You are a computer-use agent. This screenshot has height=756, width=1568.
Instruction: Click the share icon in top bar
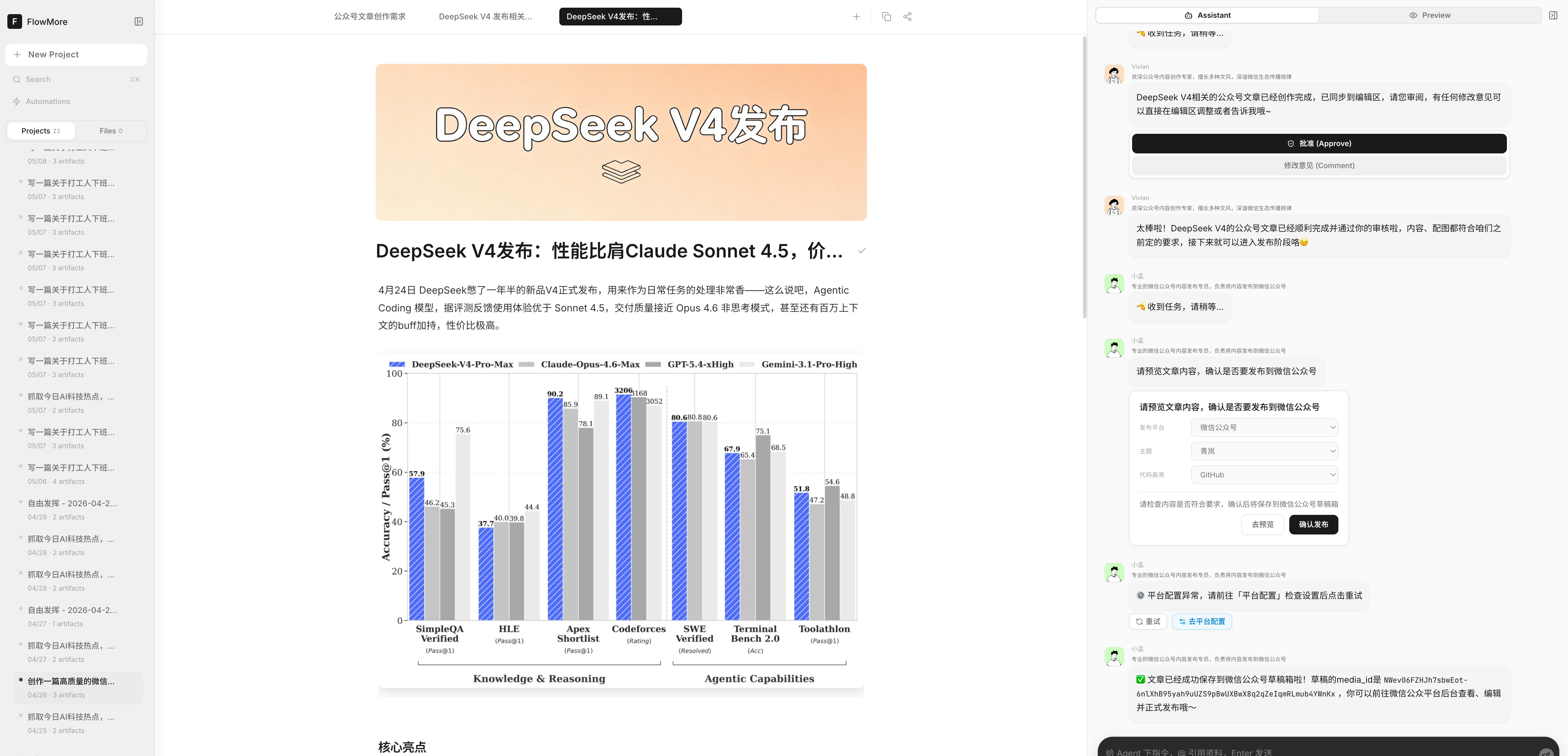pyautogui.click(x=908, y=17)
